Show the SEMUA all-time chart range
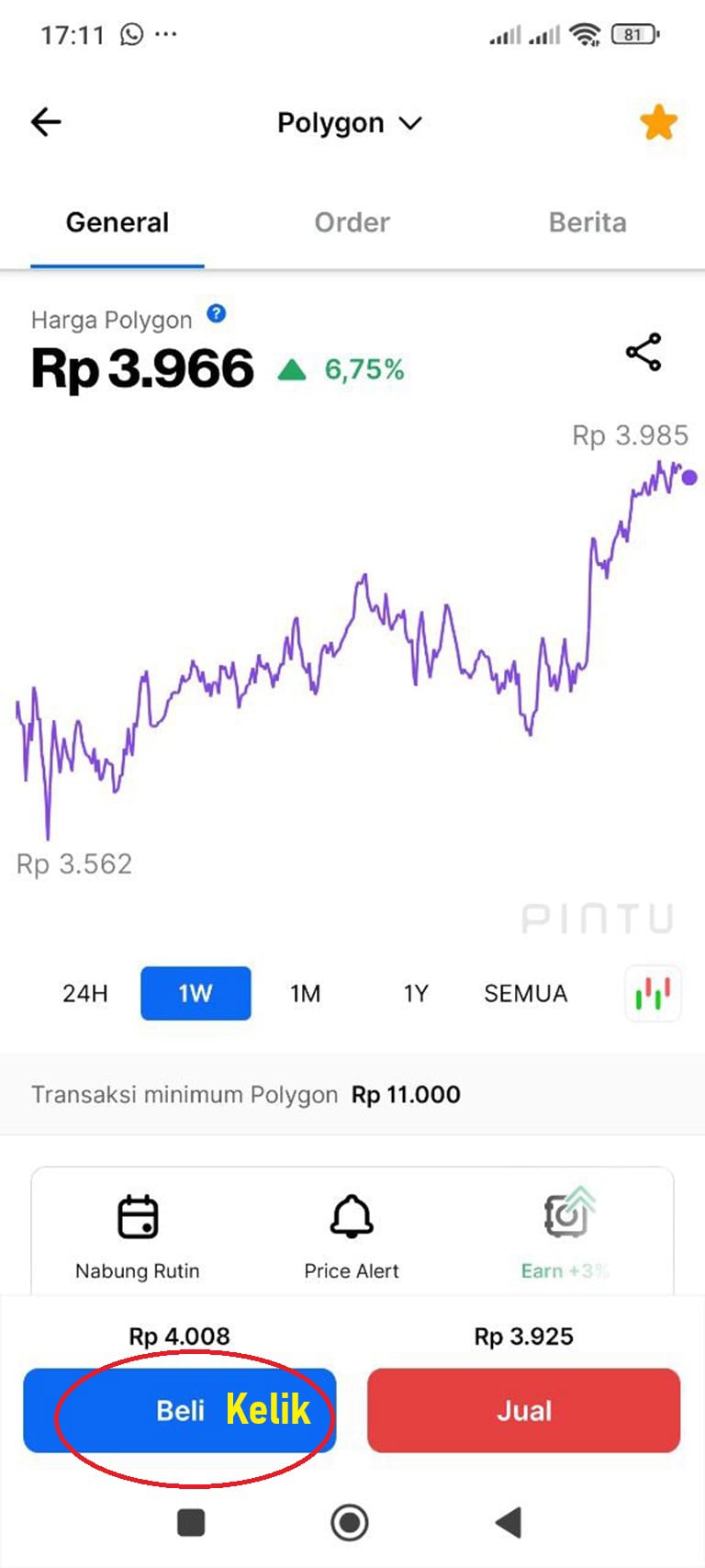 (526, 993)
